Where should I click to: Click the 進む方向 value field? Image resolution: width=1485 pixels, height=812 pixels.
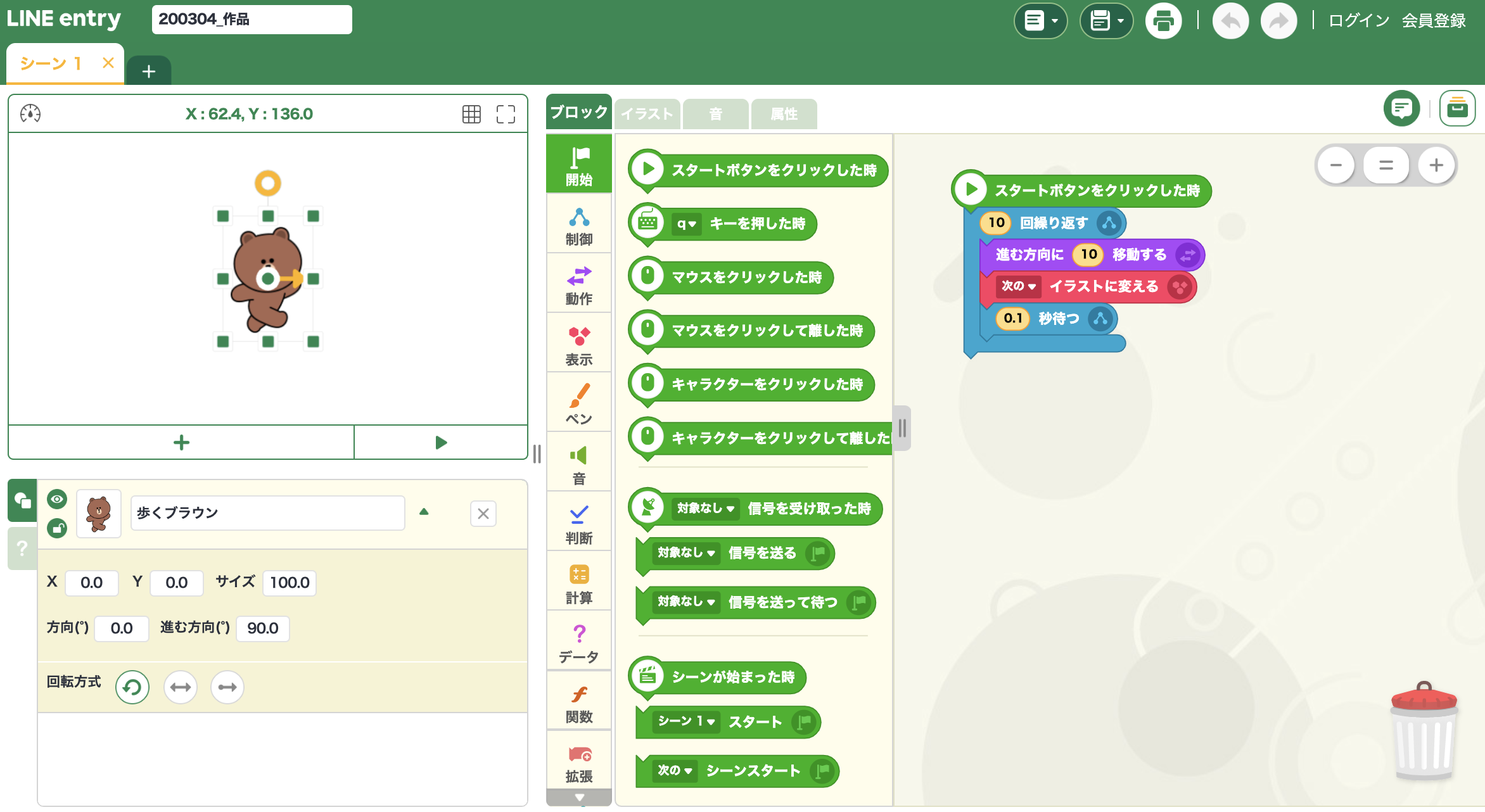pos(263,628)
